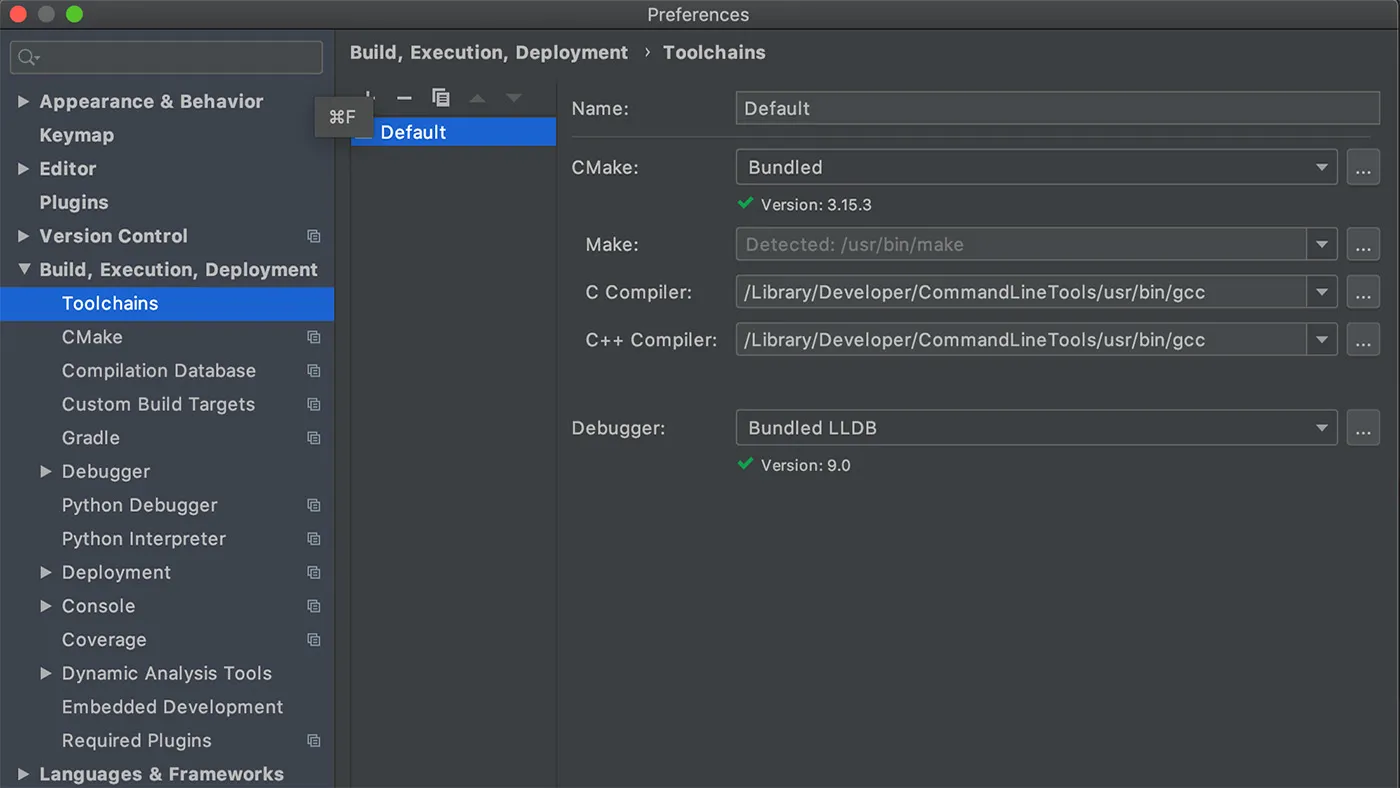
Task: Click the shared-settings icon next to Version Control
Action: [x=313, y=236]
